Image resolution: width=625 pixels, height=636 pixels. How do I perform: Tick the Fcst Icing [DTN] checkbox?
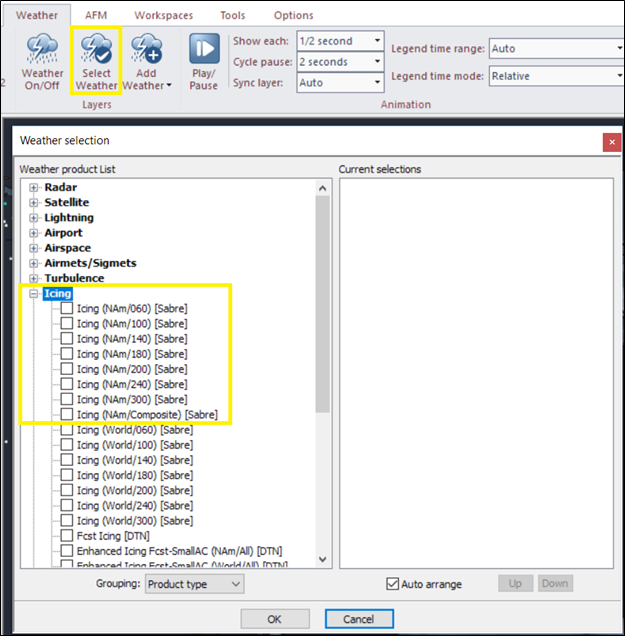click(67, 536)
